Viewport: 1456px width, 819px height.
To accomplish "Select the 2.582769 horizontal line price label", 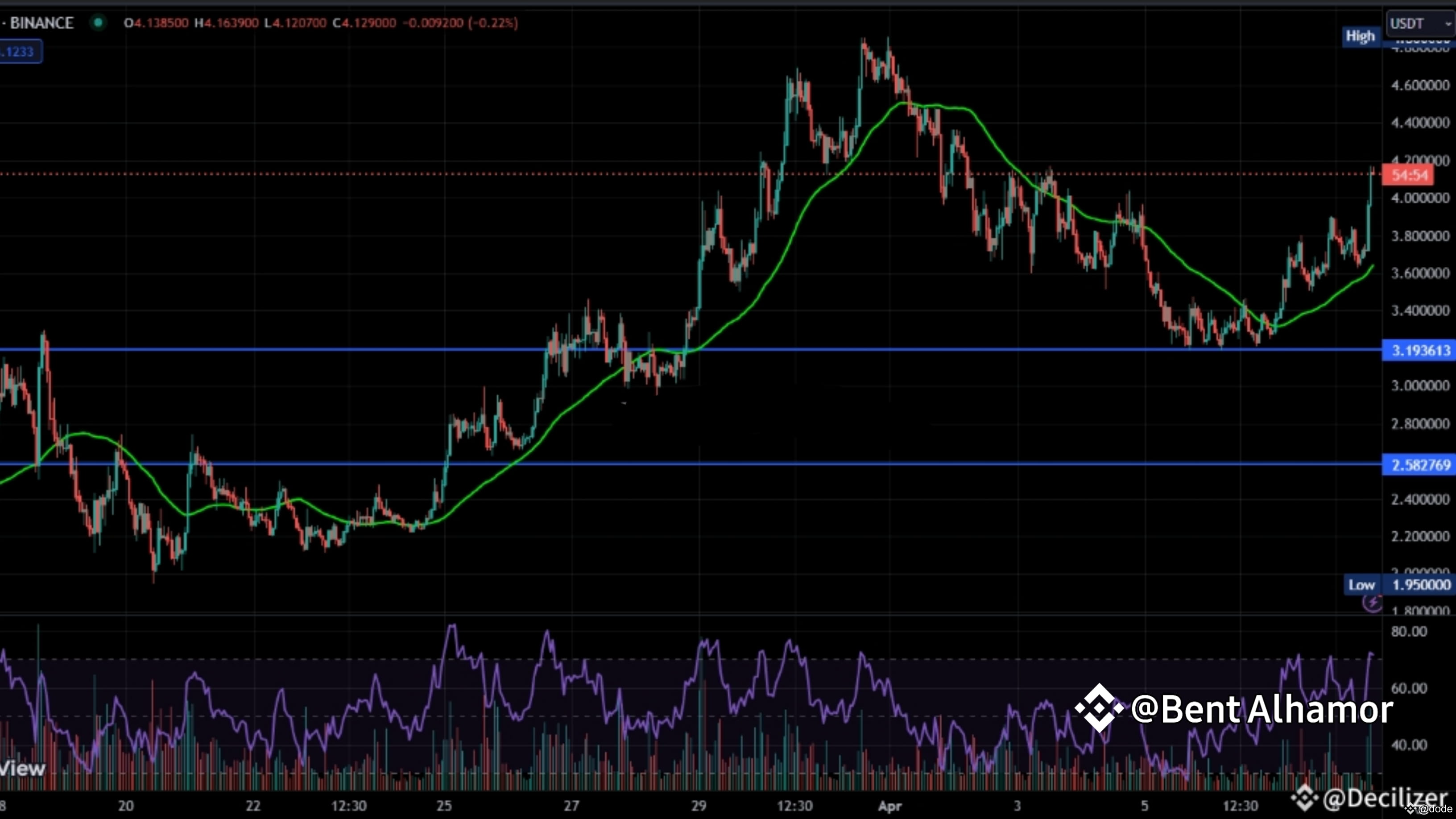I will pyautogui.click(x=1419, y=465).
